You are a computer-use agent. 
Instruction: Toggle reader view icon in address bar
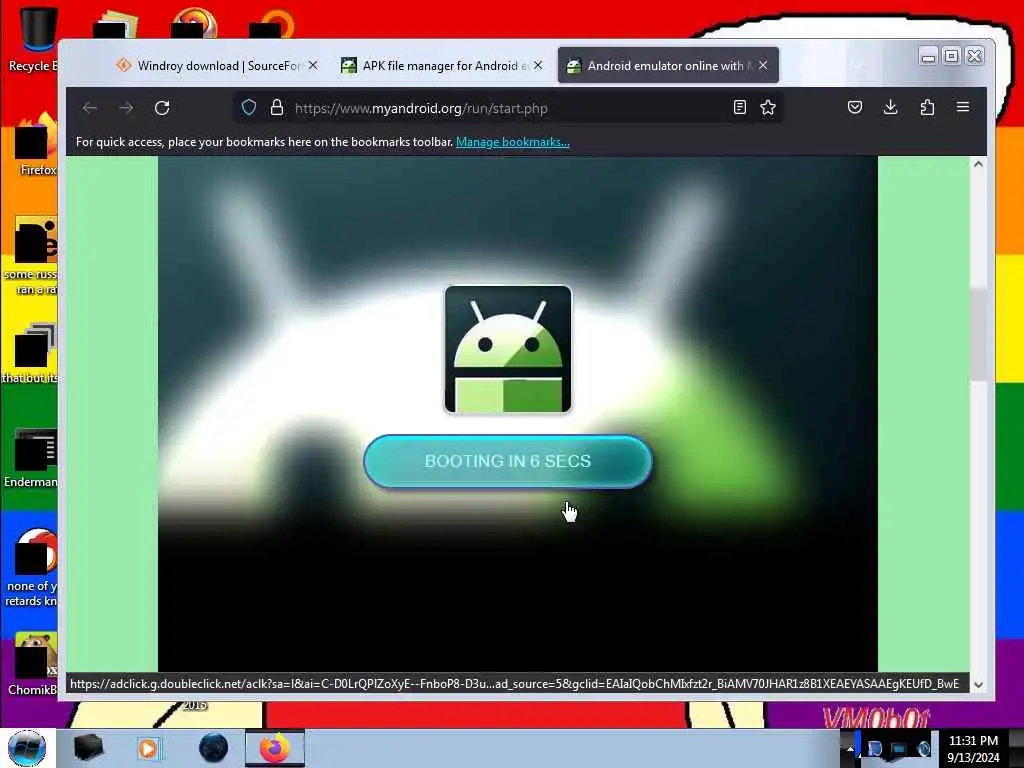pos(739,108)
